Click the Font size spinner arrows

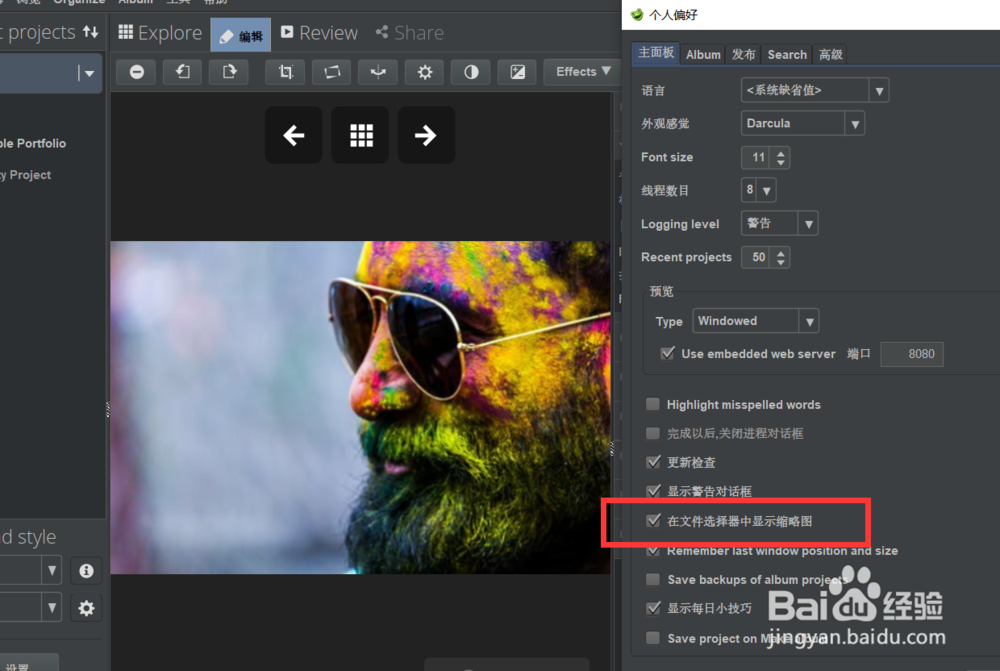pos(781,157)
